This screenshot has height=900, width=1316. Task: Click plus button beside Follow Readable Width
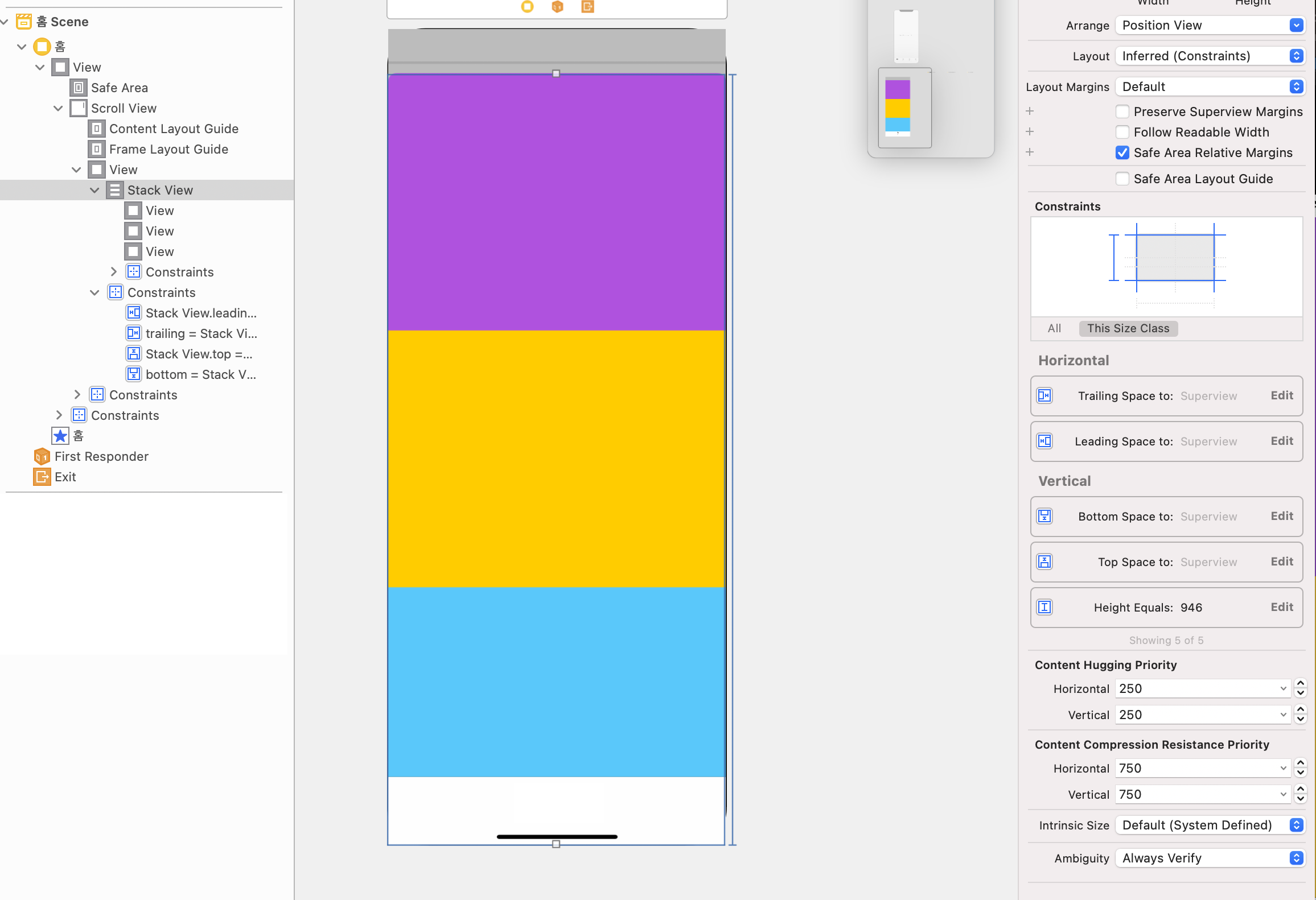pyautogui.click(x=1030, y=131)
